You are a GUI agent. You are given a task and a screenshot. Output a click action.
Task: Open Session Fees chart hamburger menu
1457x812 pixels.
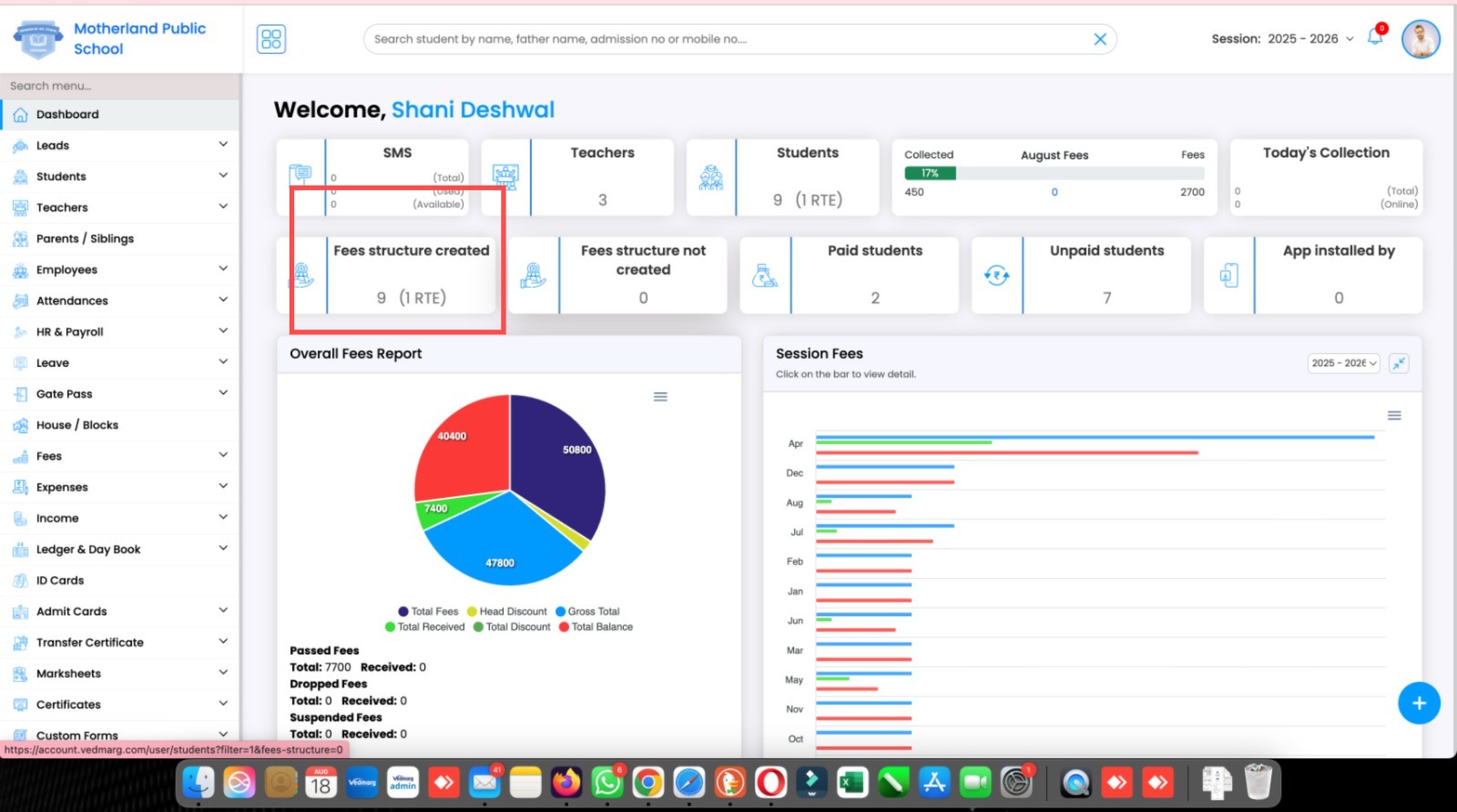click(x=1393, y=415)
